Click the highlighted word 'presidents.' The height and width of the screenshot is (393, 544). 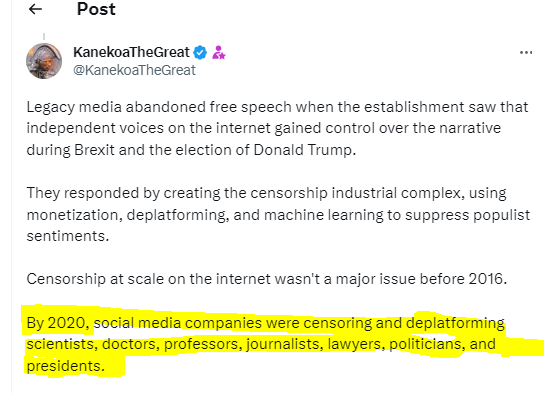point(66,366)
